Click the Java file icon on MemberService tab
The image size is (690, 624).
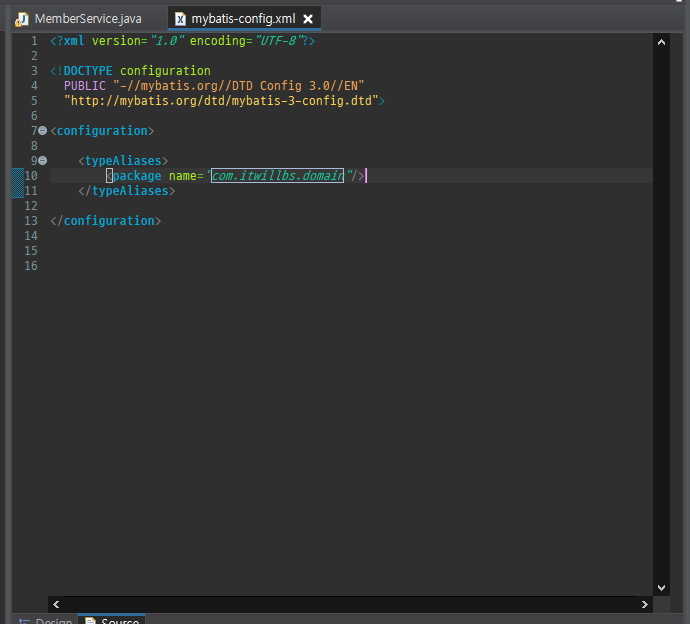[22, 19]
